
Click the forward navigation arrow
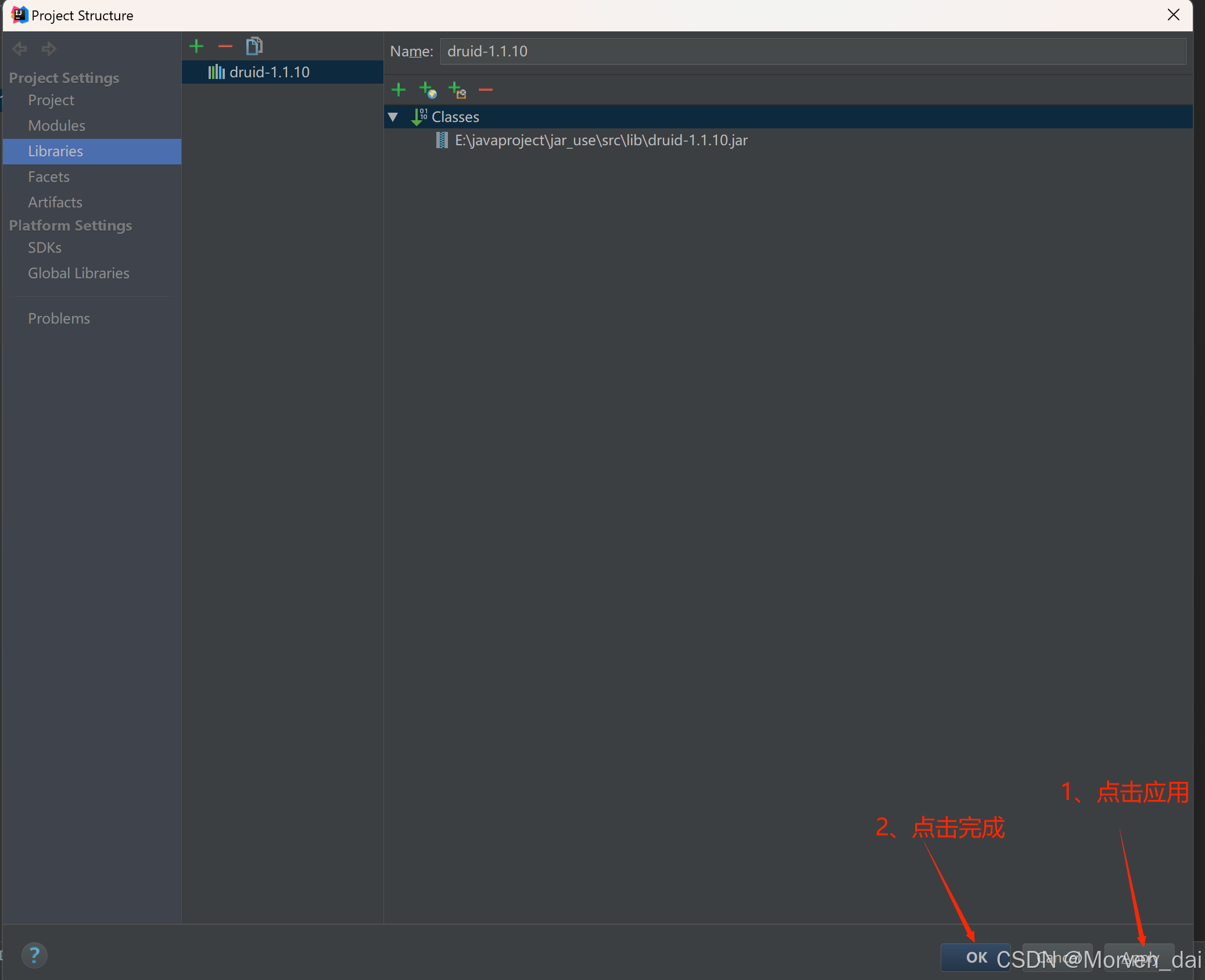tap(49, 49)
